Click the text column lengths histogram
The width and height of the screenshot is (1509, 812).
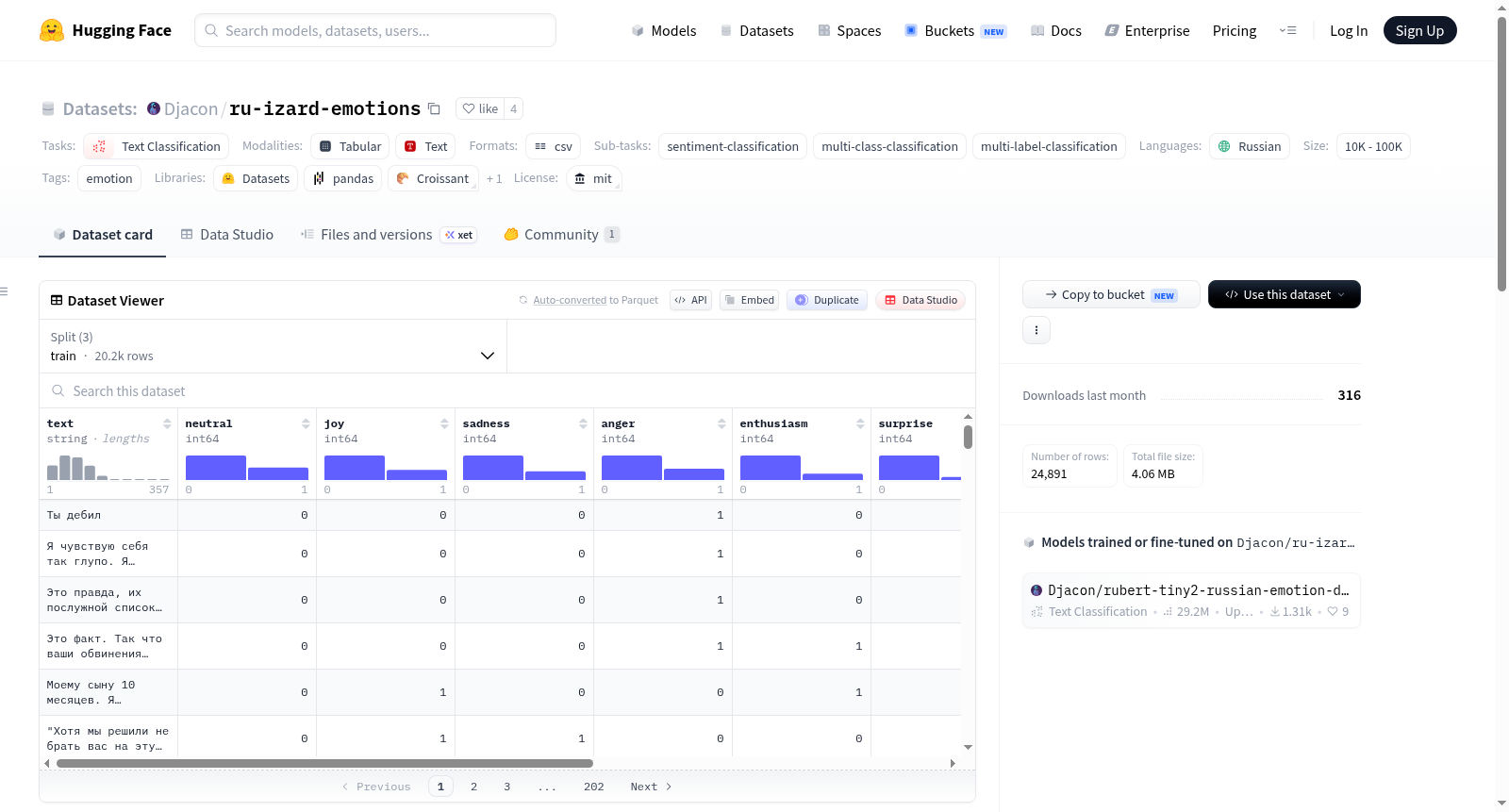[x=108, y=467]
